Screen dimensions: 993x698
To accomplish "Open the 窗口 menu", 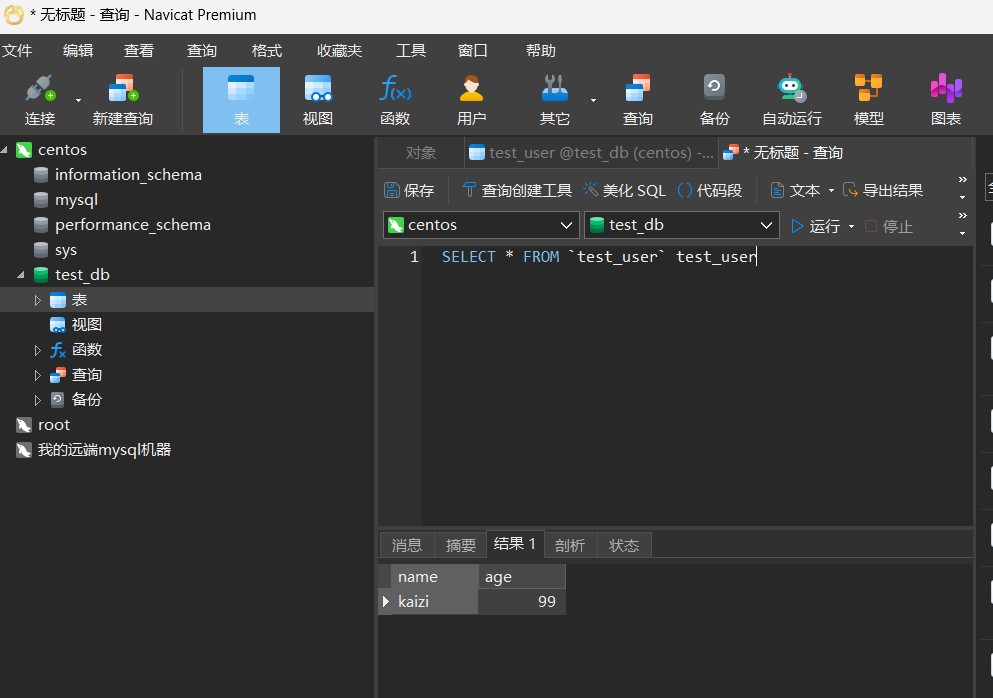I will [472, 51].
